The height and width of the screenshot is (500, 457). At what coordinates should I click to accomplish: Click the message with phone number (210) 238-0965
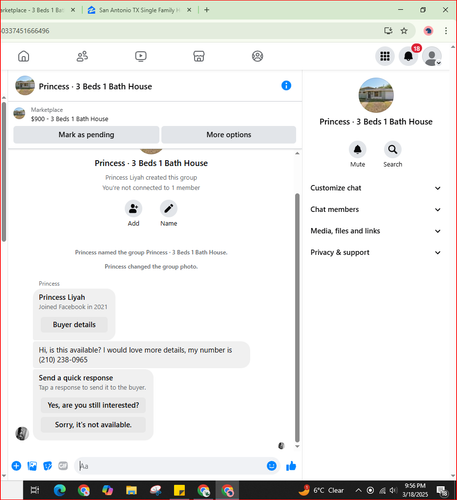point(141,355)
